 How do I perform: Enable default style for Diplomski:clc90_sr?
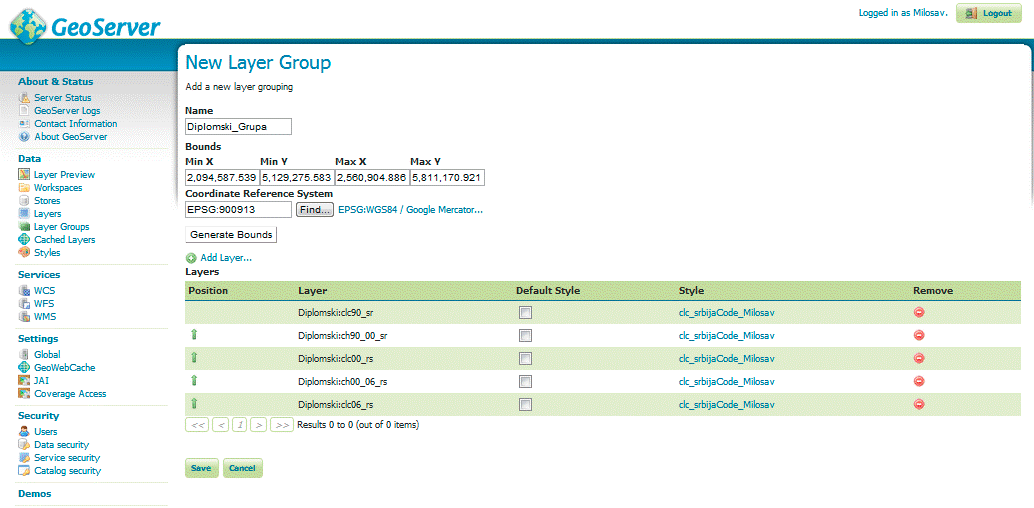(x=525, y=313)
